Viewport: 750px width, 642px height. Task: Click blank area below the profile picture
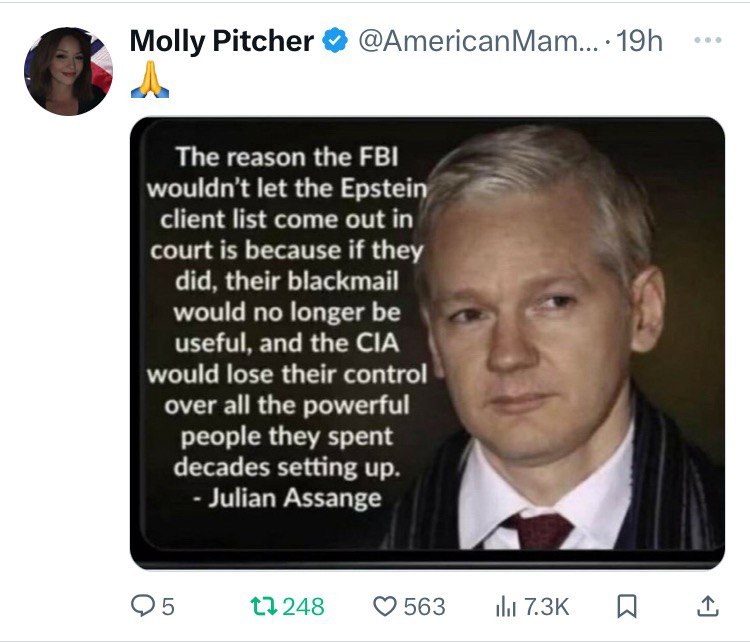(x=68, y=335)
